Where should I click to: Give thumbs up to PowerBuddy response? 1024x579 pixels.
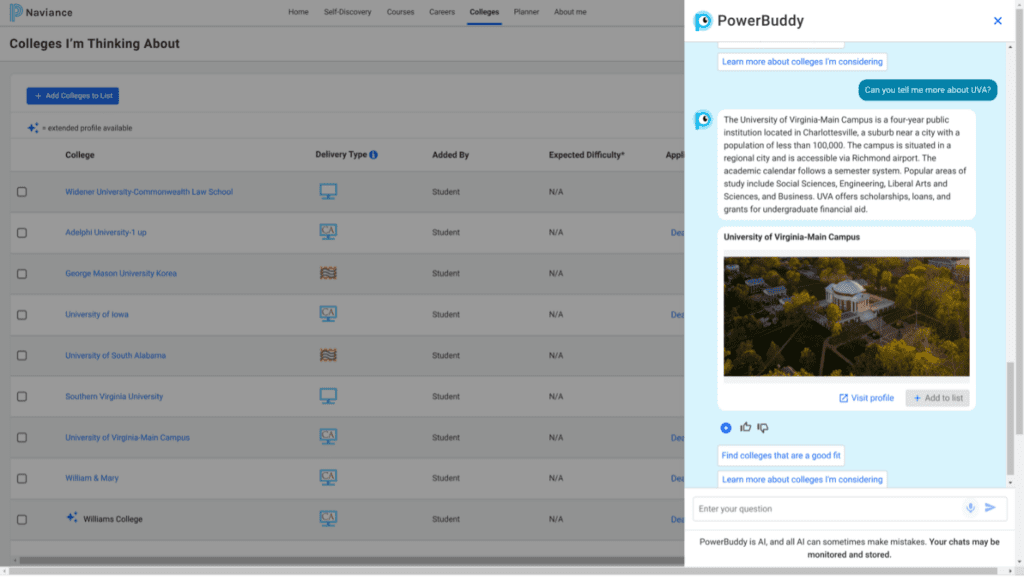pyautogui.click(x=745, y=428)
